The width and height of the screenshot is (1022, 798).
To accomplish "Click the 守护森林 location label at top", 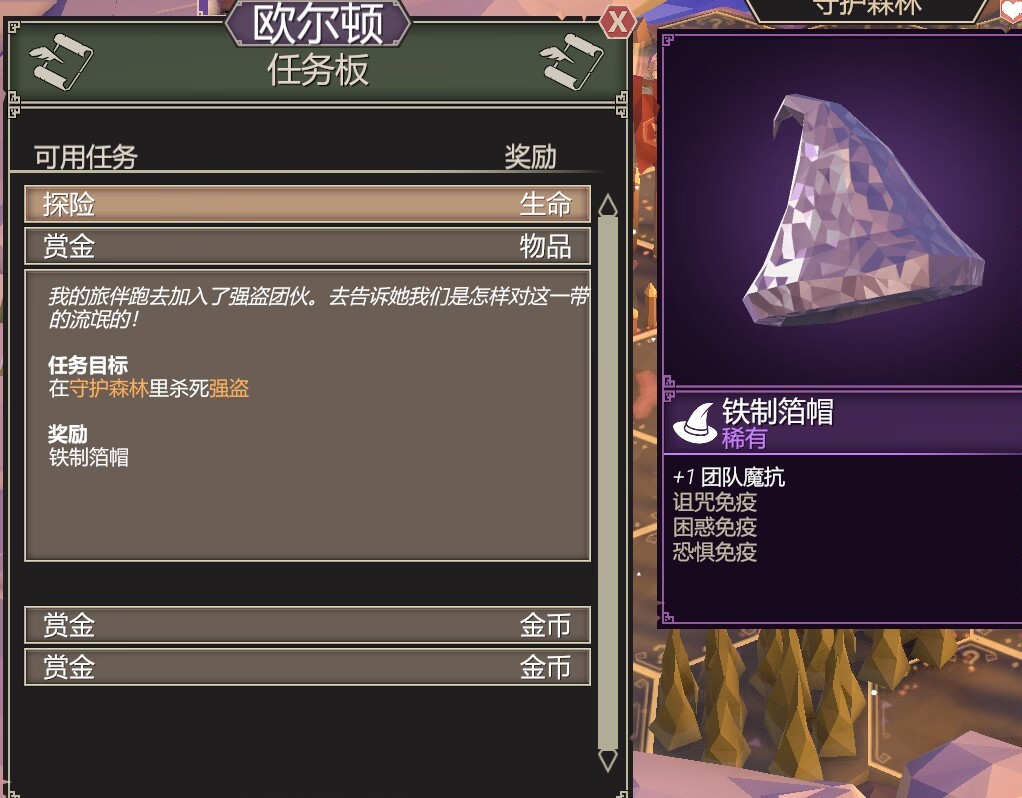I will click(x=867, y=8).
